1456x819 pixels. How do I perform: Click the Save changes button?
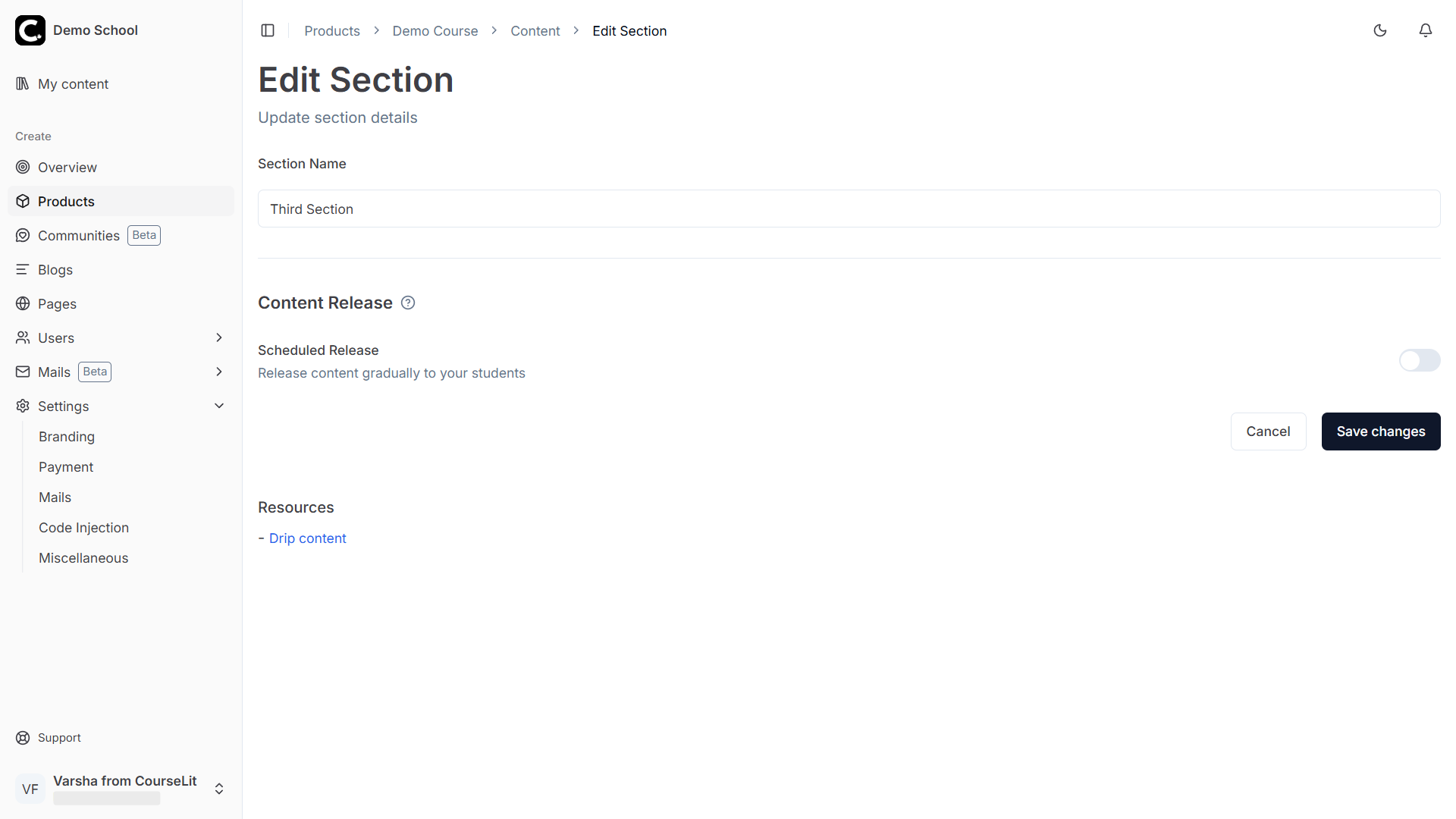tap(1380, 431)
